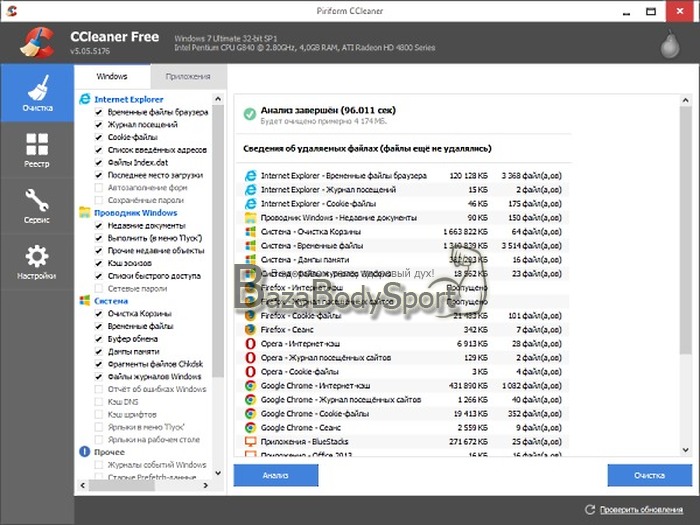This screenshot has width=700, height=525.
Task: Click the results vertical scrollbar thumb
Action: [685, 230]
